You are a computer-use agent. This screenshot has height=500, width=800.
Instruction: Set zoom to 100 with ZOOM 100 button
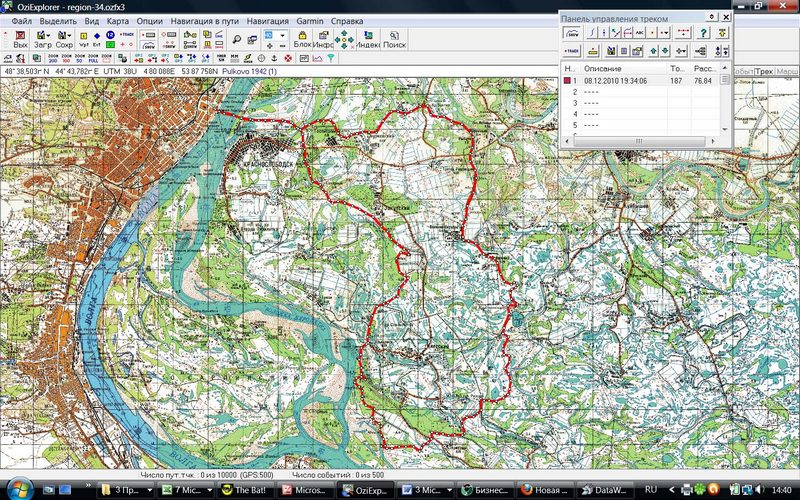pyautogui.click(x=67, y=58)
